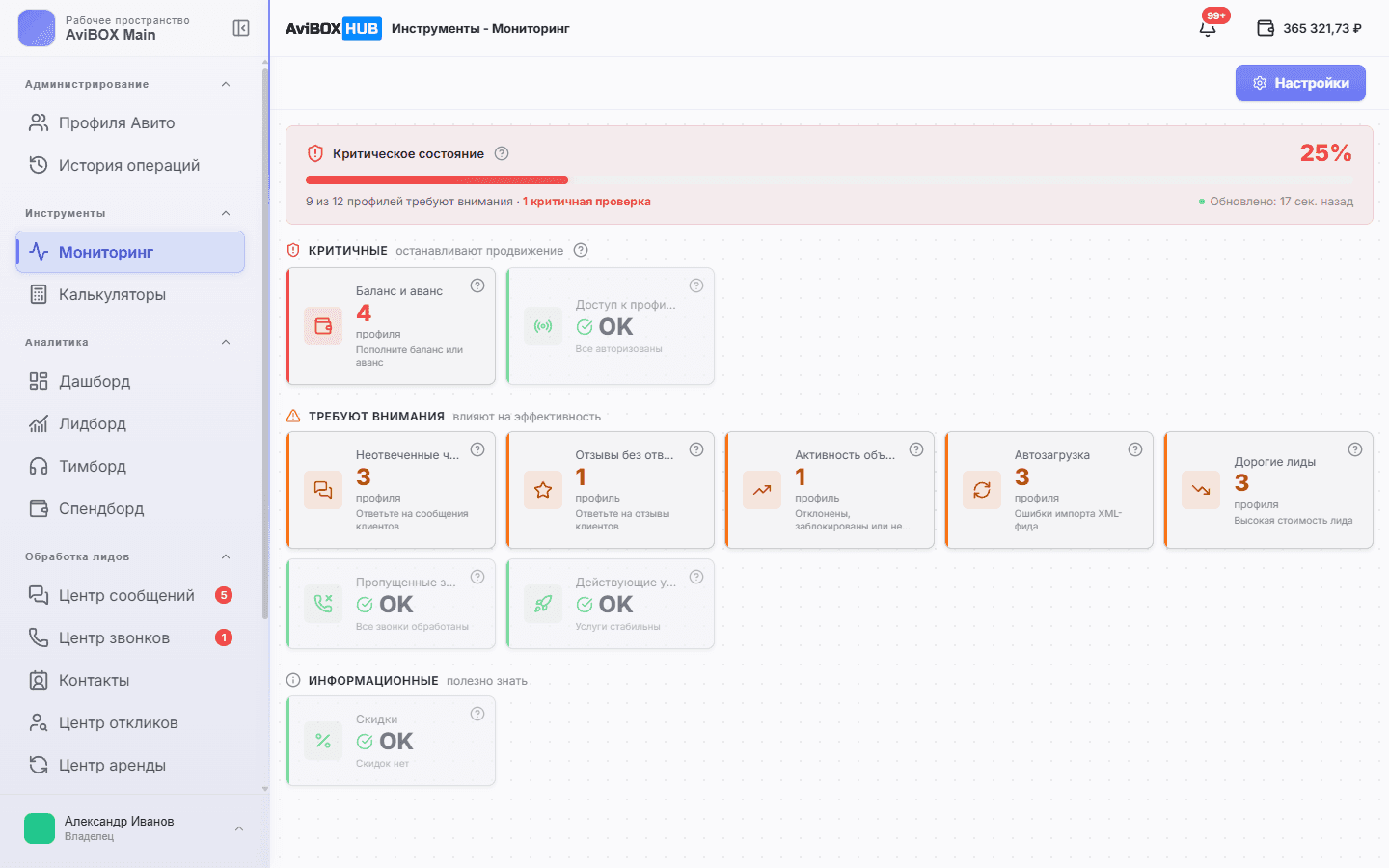This screenshot has height=868, width=1389.
Task: Click broadcast signal icon on Доступ card
Action: tap(543, 326)
